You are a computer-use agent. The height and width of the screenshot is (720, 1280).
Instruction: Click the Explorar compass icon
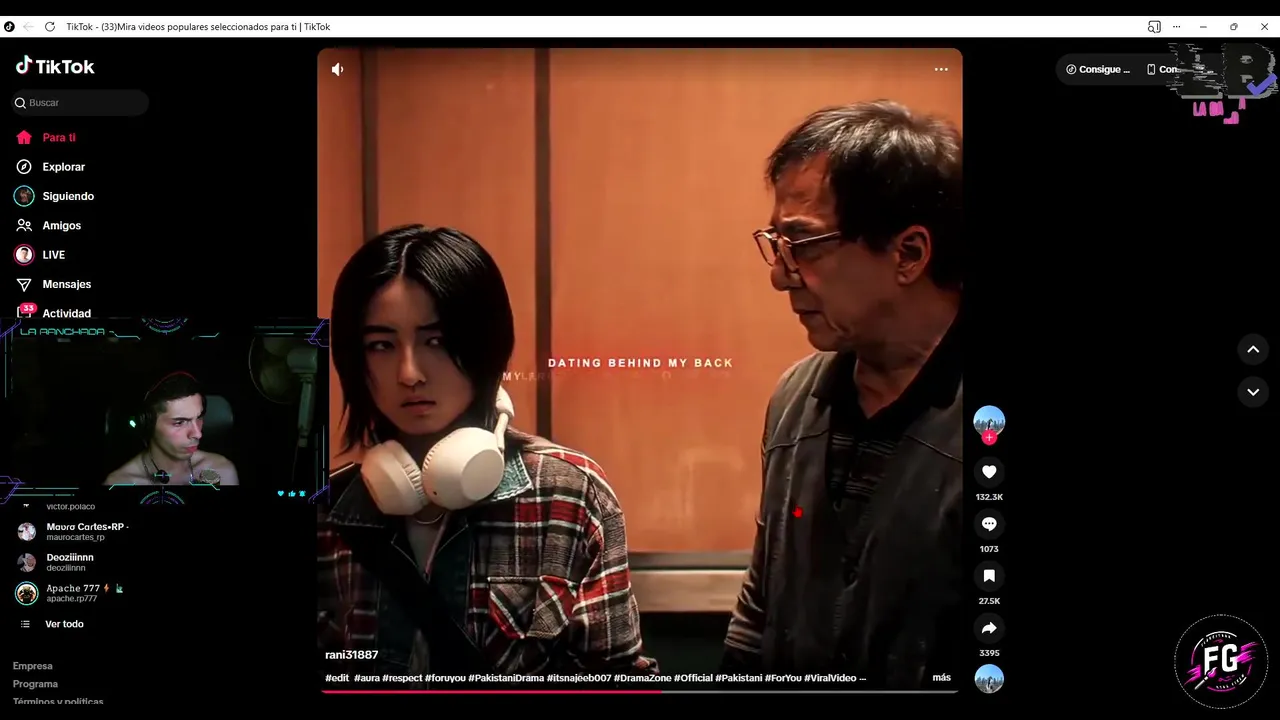click(24, 167)
